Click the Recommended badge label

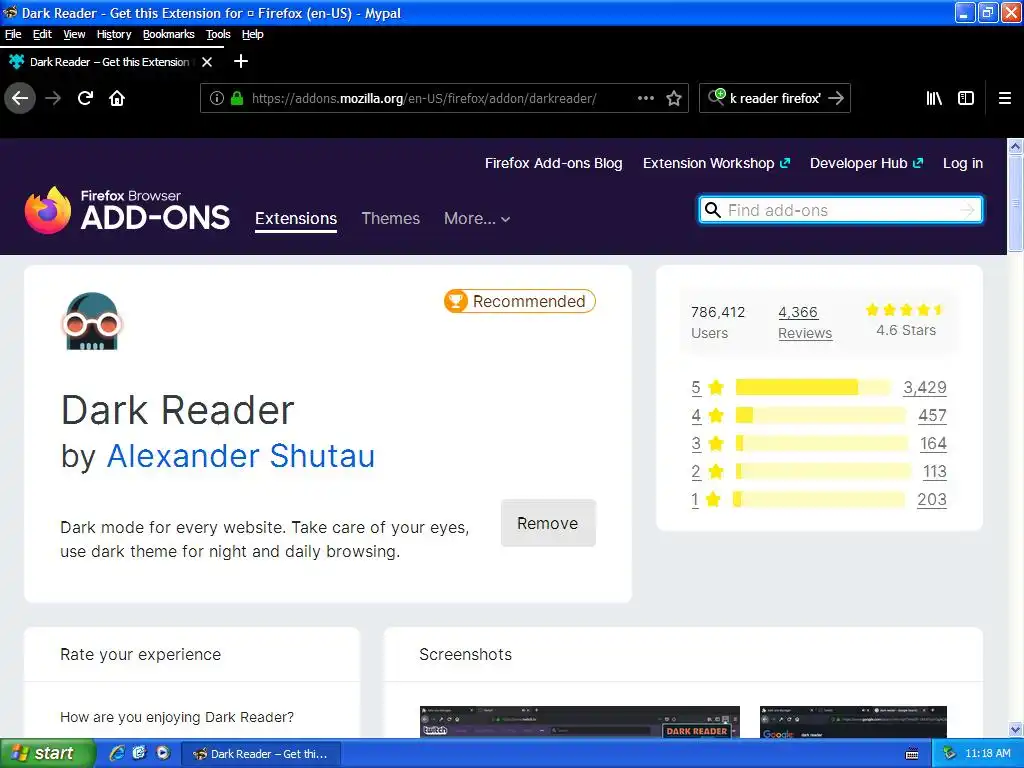tap(529, 301)
